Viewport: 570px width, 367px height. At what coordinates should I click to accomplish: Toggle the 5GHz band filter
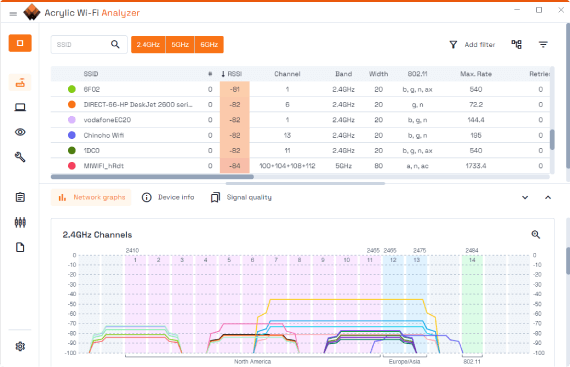coord(180,45)
